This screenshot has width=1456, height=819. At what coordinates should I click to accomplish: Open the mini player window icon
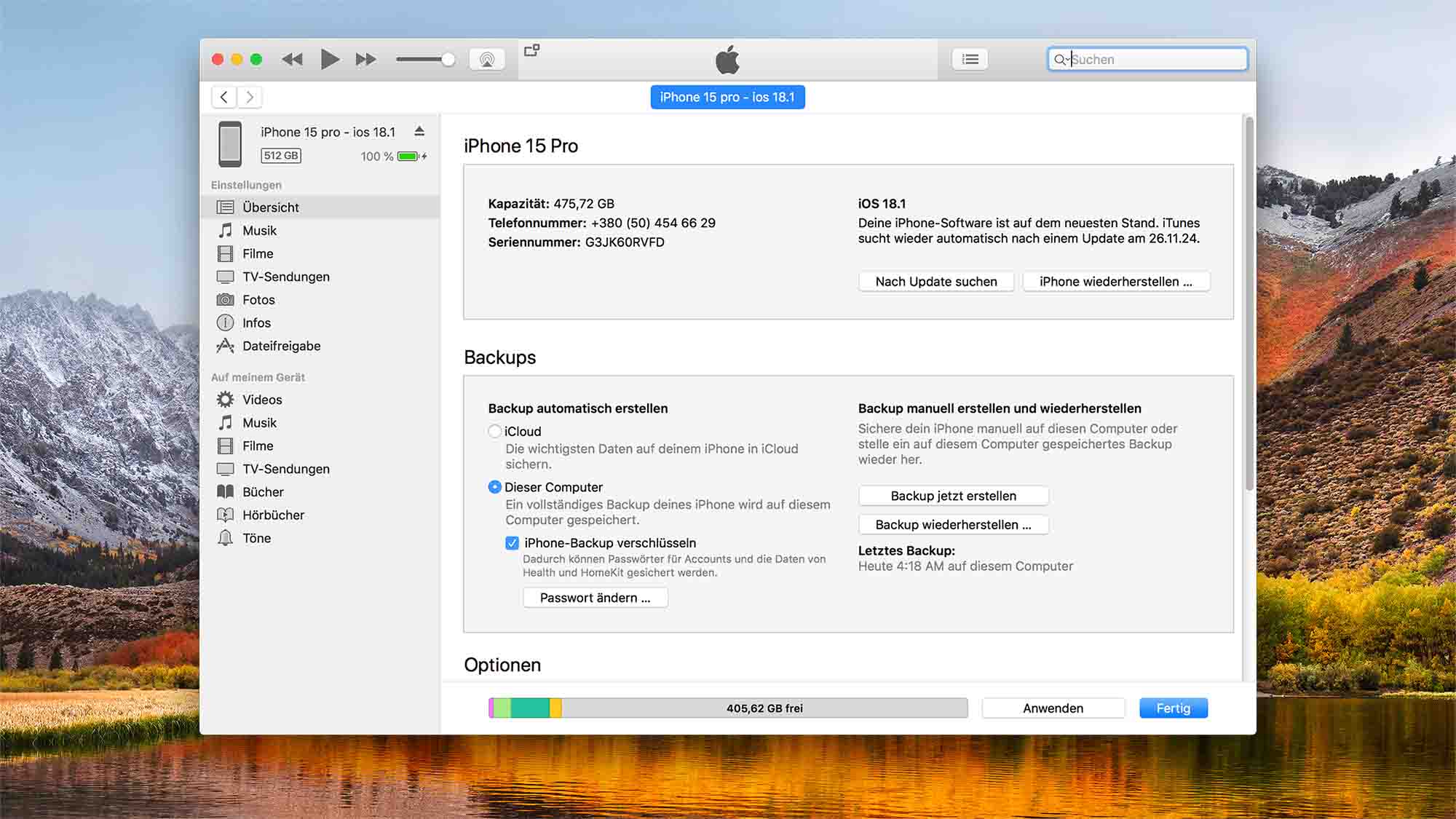pos(532,50)
